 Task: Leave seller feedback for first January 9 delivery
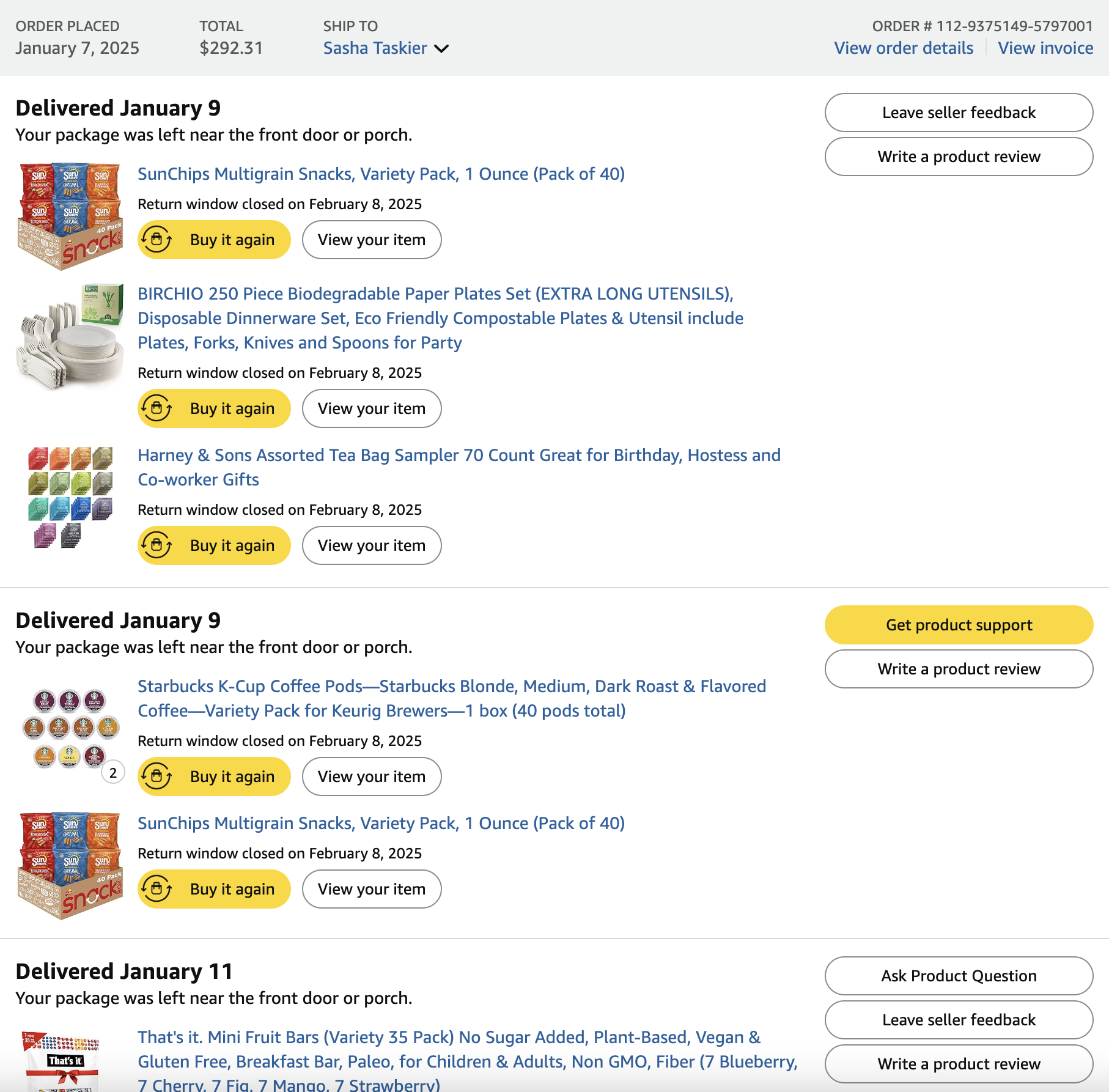959,113
